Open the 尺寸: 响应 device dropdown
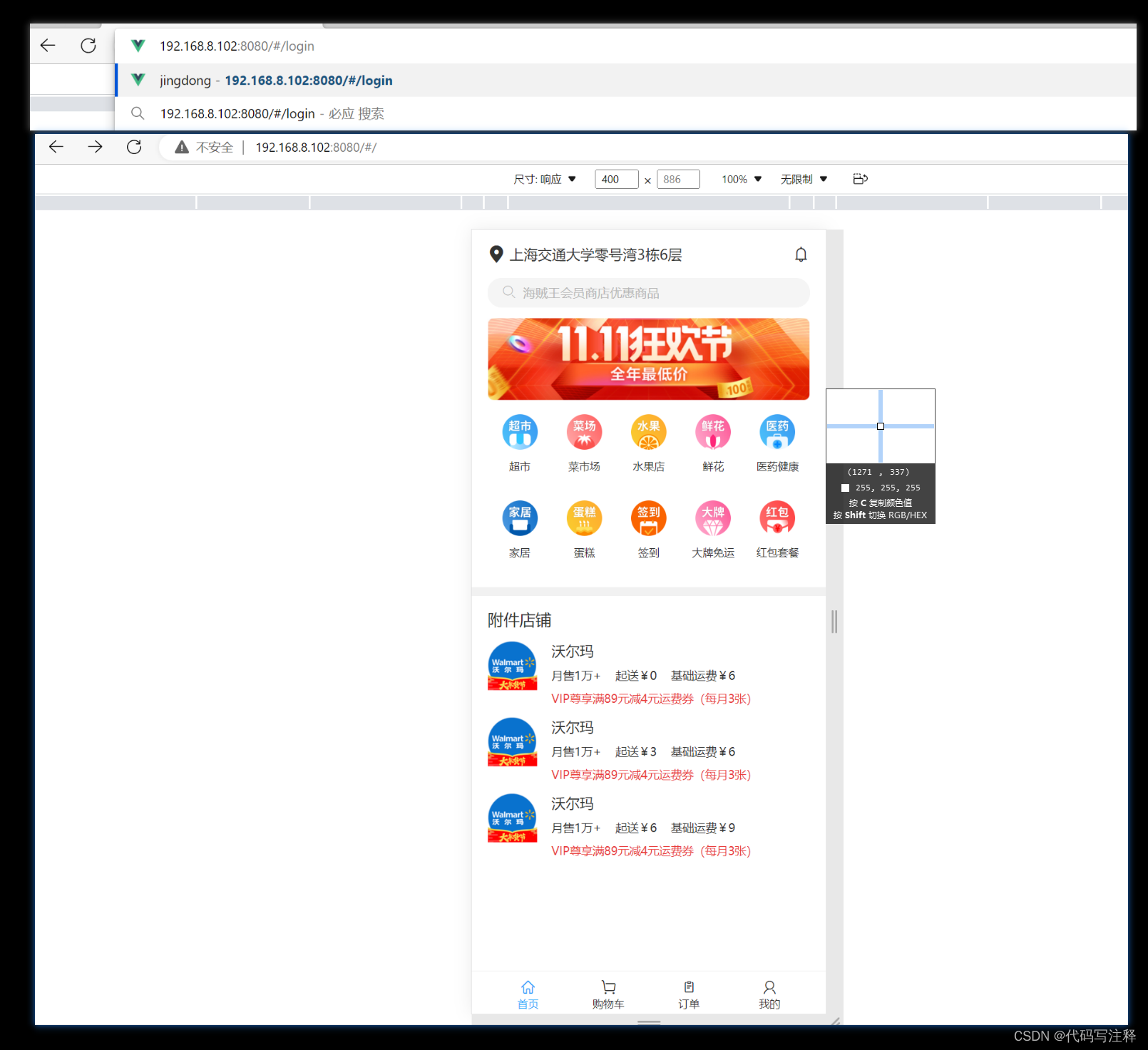 pyautogui.click(x=545, y=179)
